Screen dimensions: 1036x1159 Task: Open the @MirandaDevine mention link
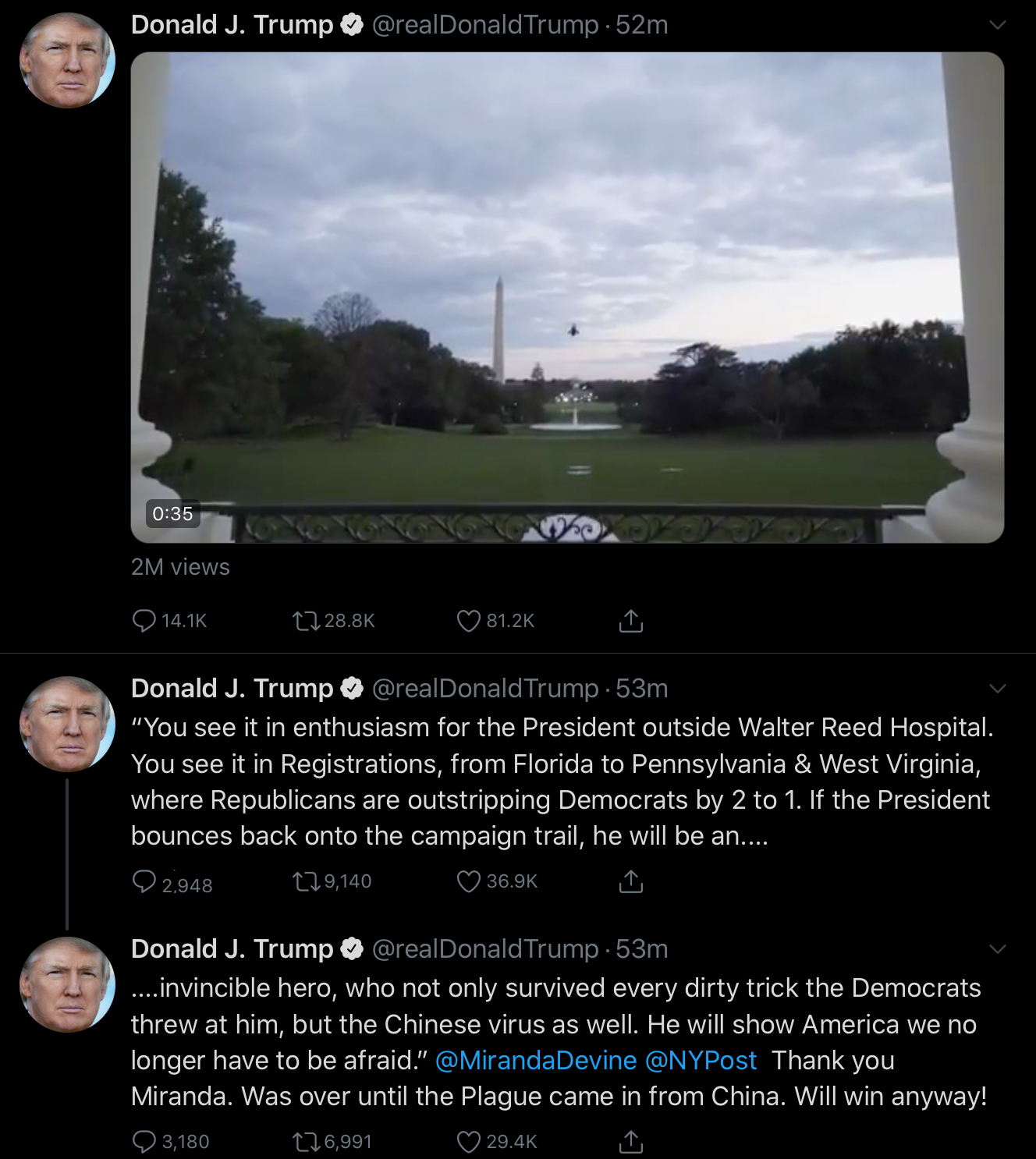[x=536, y=1061]
